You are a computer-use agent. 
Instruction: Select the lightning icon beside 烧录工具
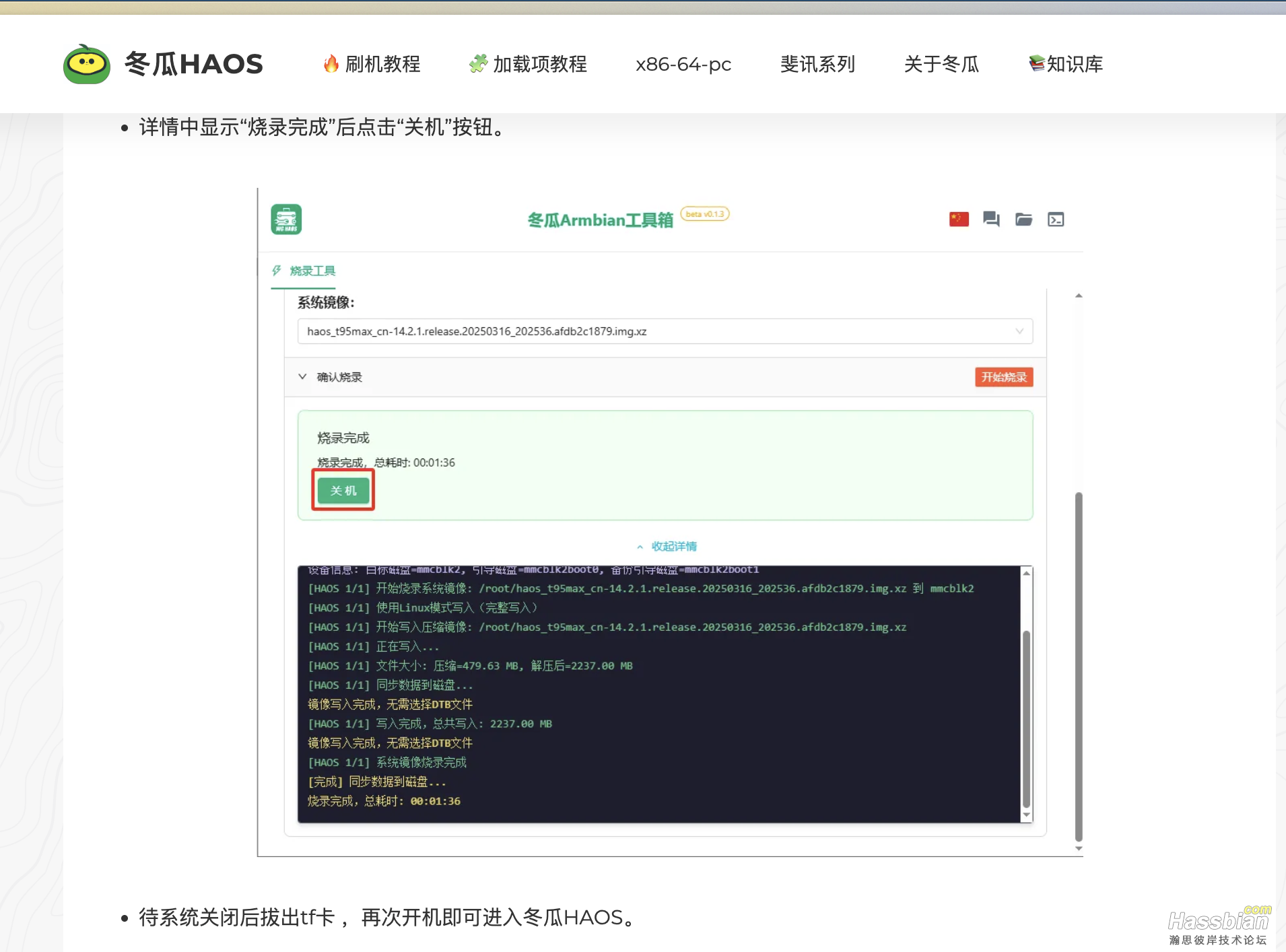[x=276, y=271]
